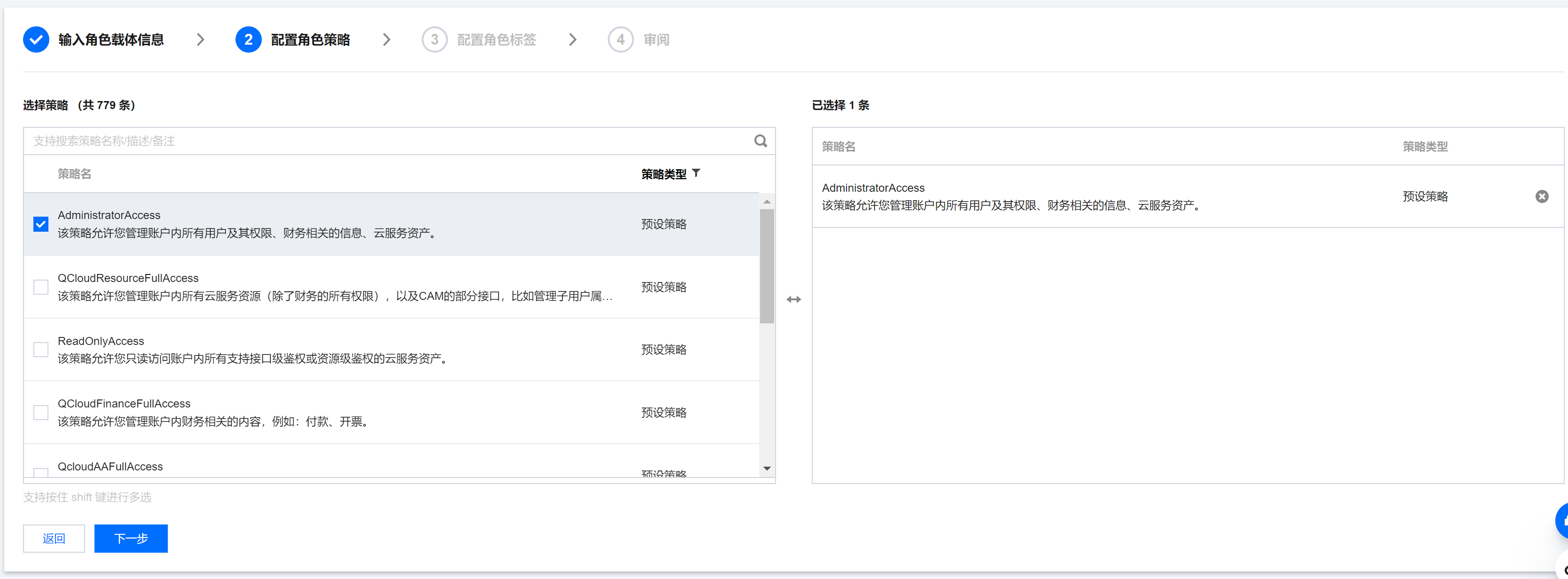Screen dimensions: 1568x579
Task: Click the step 2 circle icon
Action: 248,39
